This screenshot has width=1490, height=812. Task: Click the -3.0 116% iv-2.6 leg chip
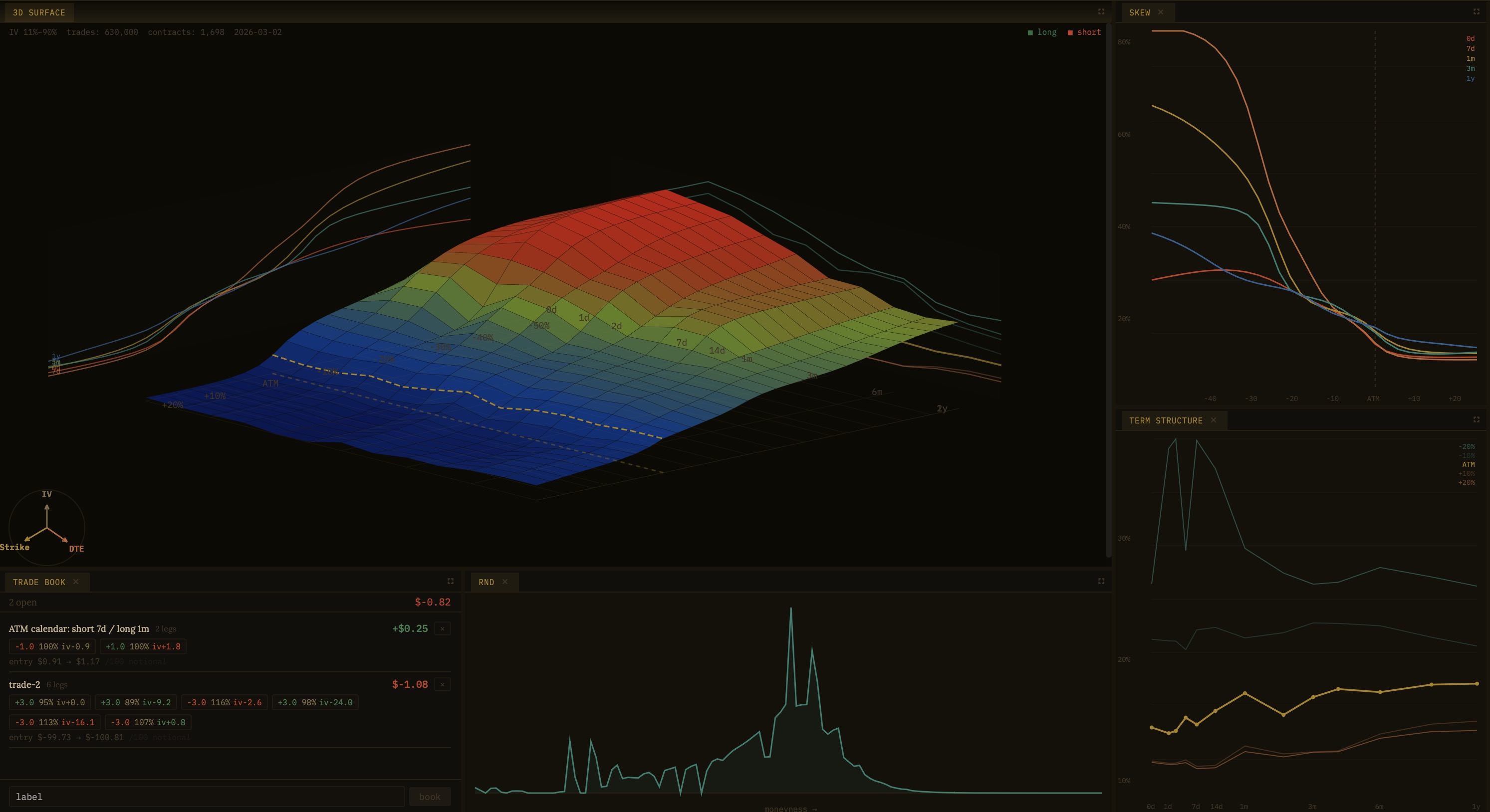tap(225, 702)
